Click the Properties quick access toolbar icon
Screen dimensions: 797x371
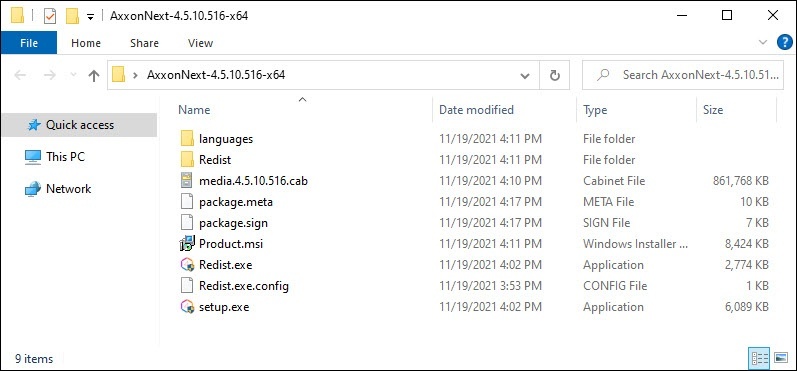pyautogui.click(x=50, y=16)
